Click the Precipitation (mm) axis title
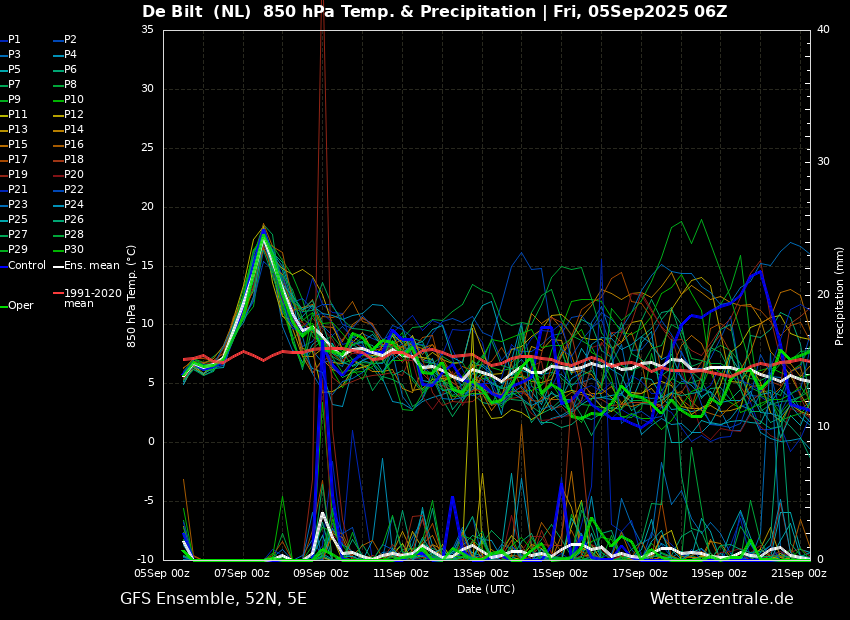Image resolution: width=850 pixels, height=620 pixels. tap(839, 296)
